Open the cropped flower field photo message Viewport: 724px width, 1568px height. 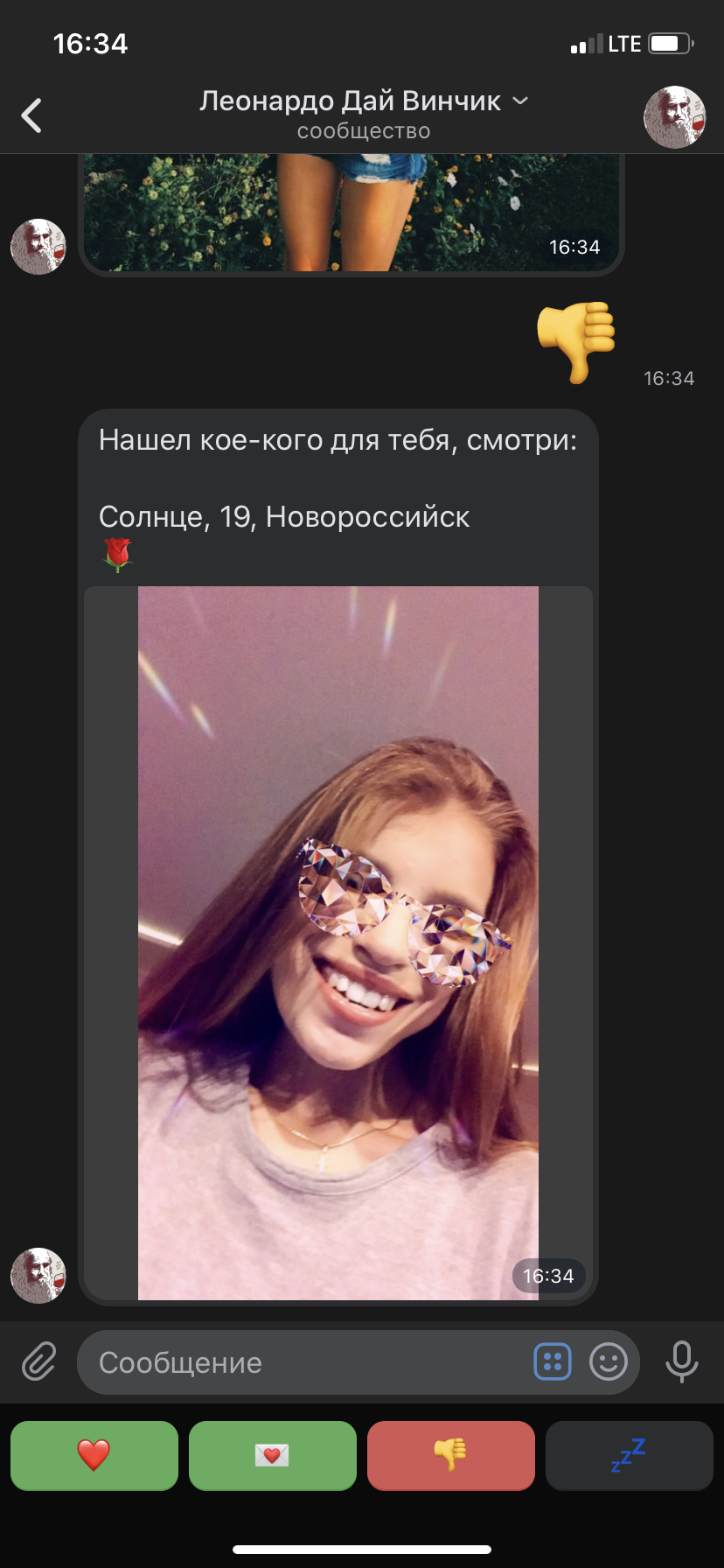click(352, 213)
